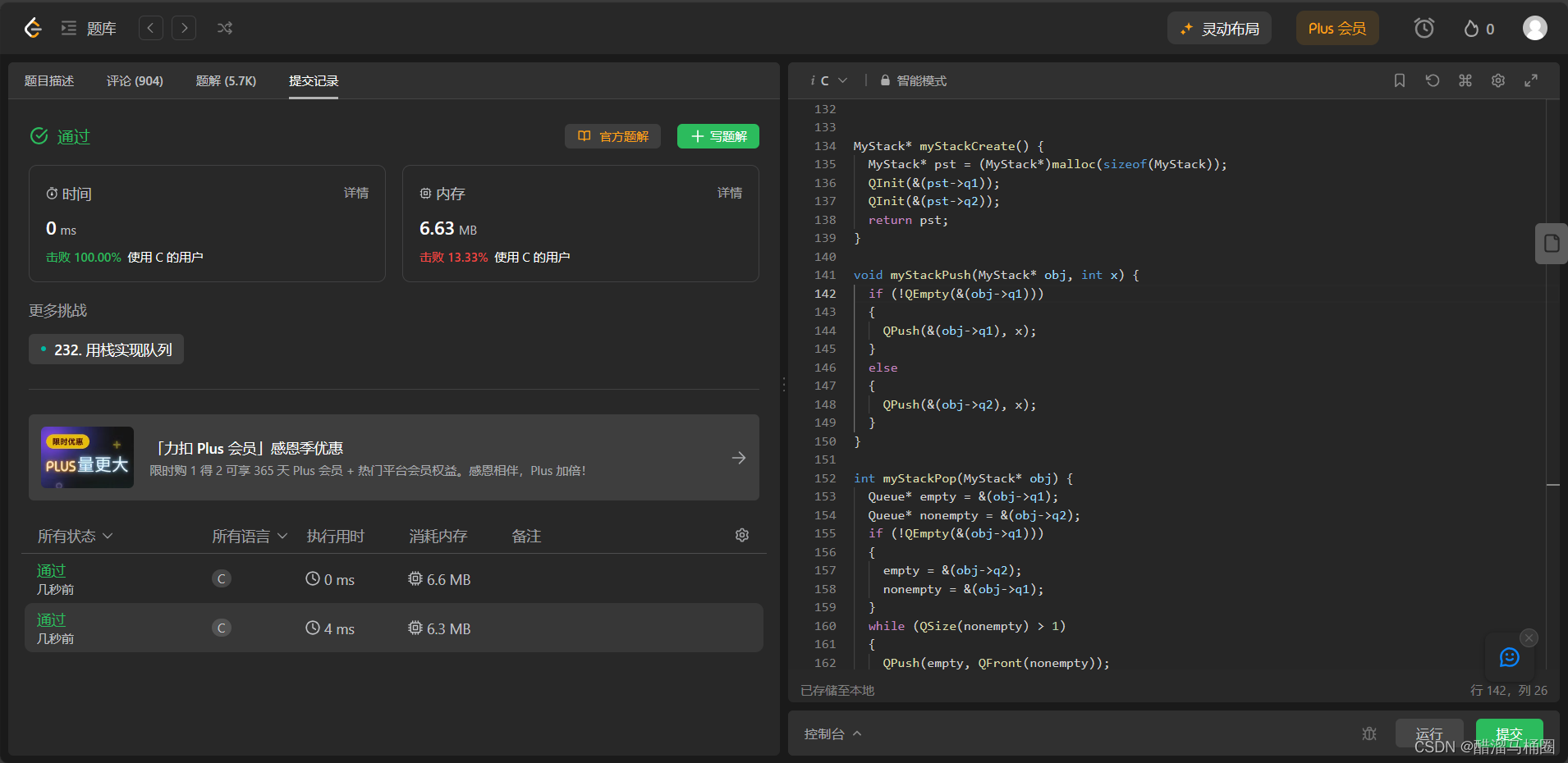
Task: Open the keyboard shortcuts panel icon
Action: (x=1465, y=80)
